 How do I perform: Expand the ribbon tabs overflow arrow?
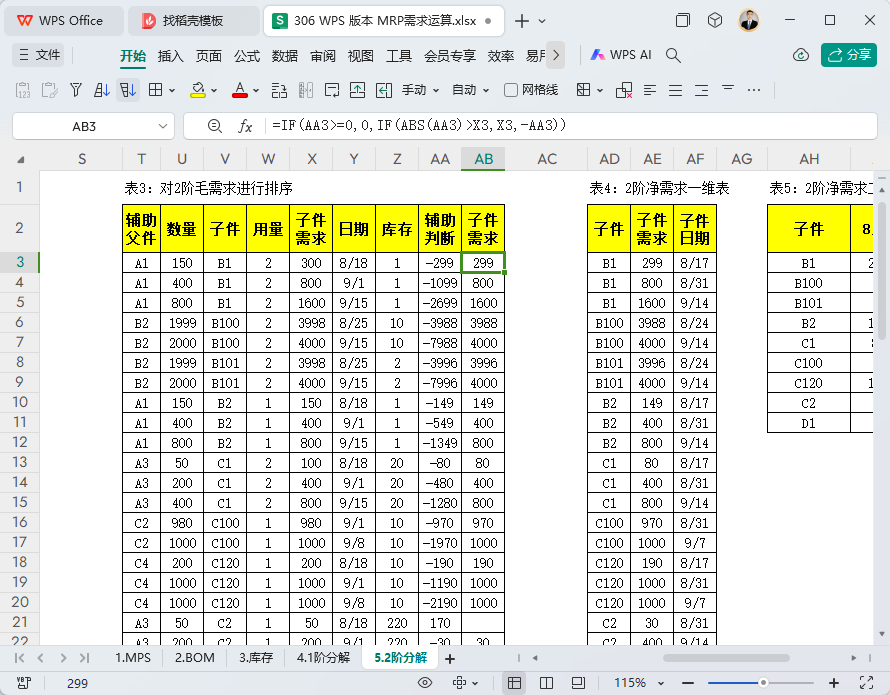[x=556, y=55]
